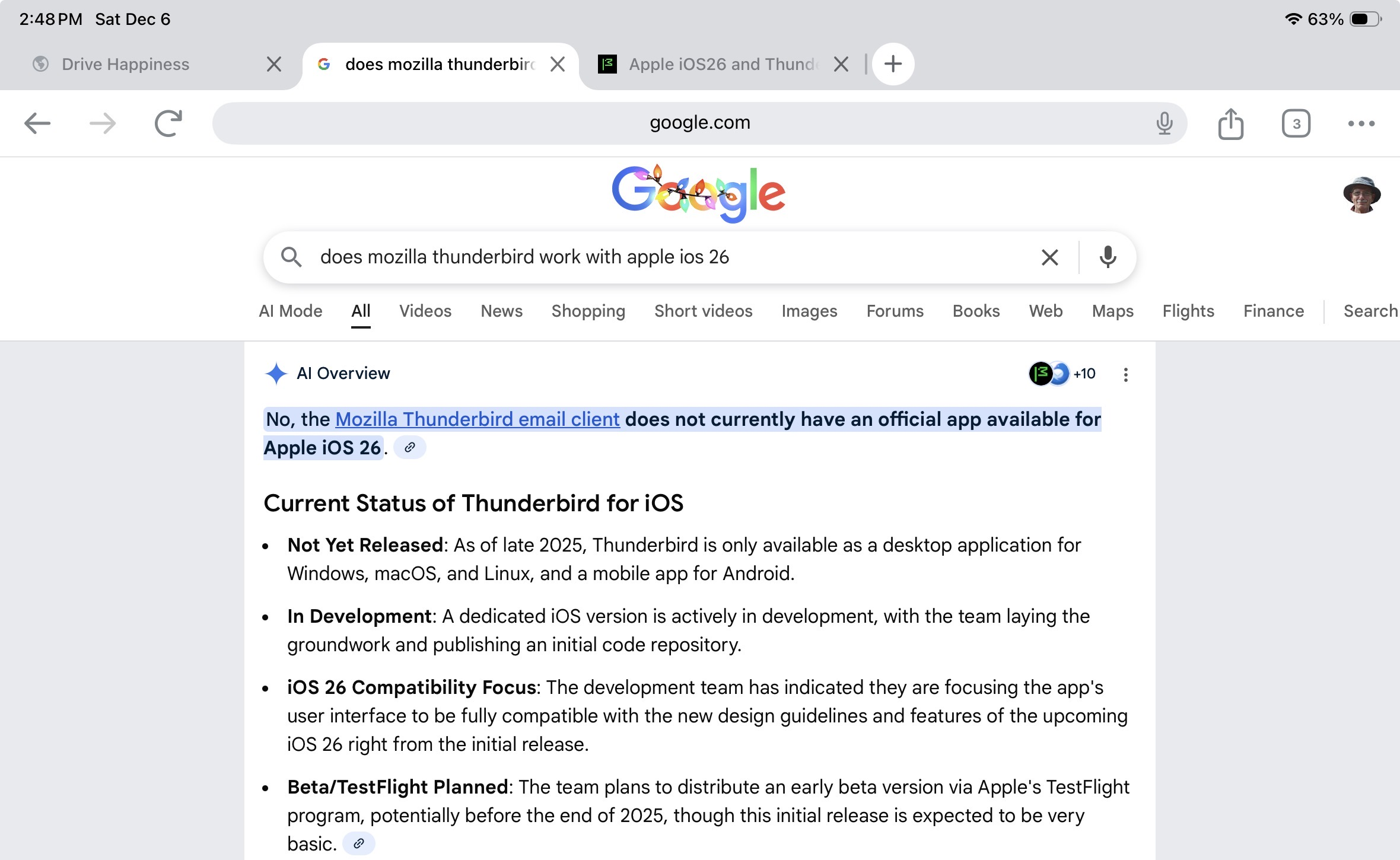1400x860 pixels.
Task: Tap the address bar microphone icon
Action: click(x=1164, y=123)
